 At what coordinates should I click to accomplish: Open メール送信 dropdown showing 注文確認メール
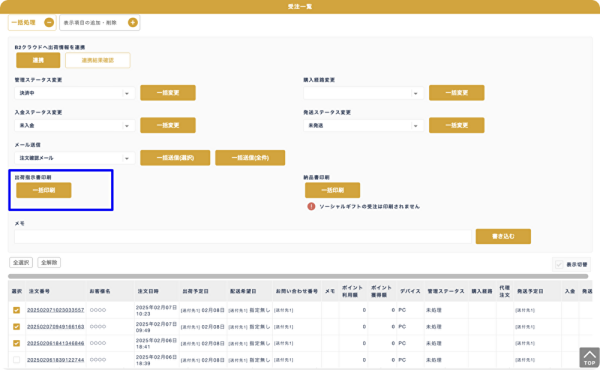pyautogui.click(x=75, y=158)
